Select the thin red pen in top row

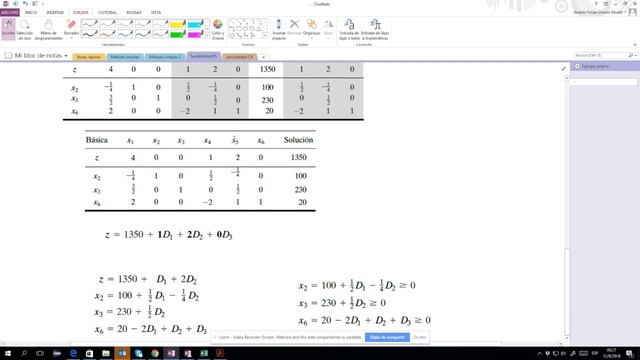pyautogui.click(x=107, y=24)
